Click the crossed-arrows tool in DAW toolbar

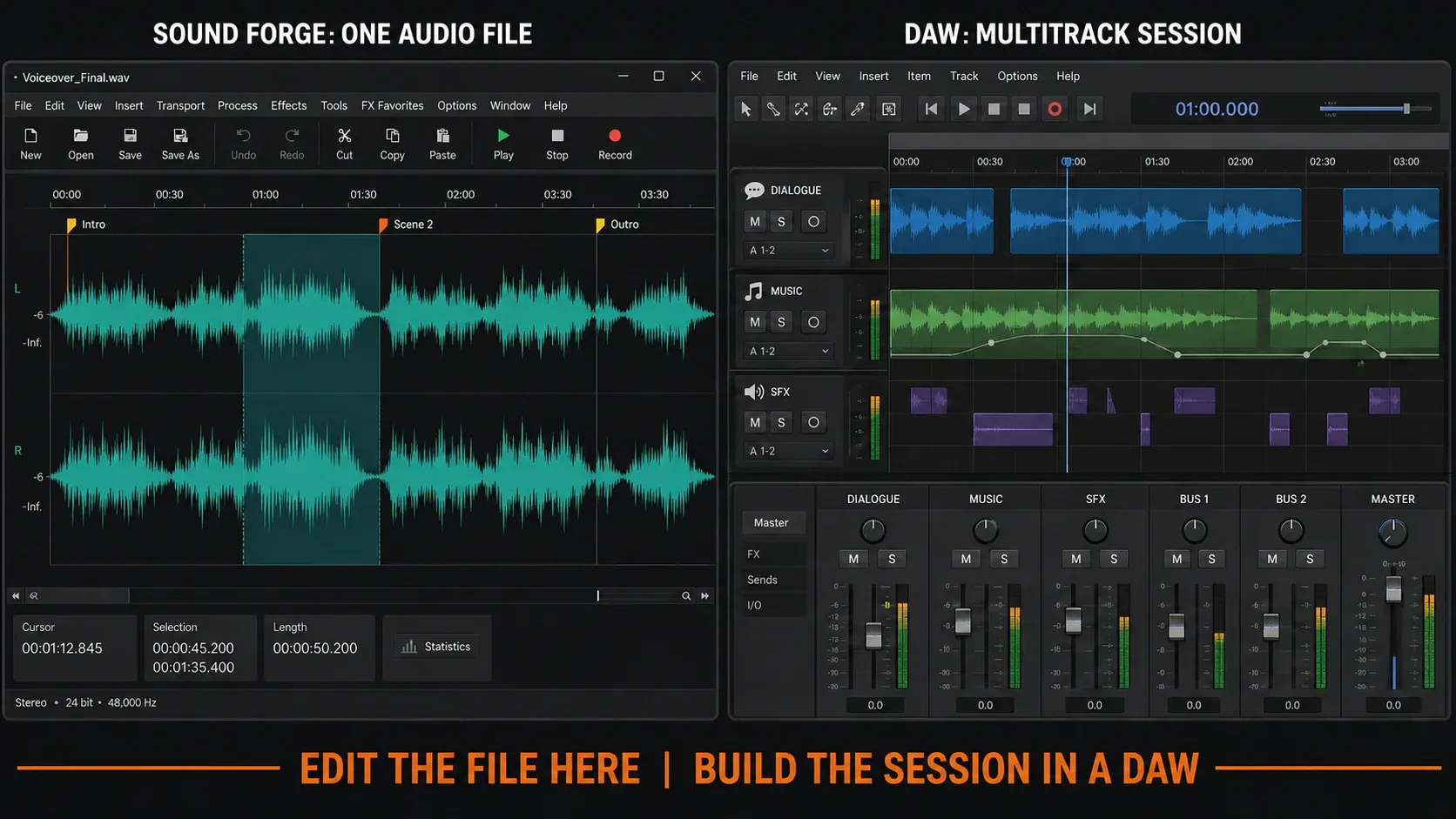pyautogui.click(x=801, y=109)
